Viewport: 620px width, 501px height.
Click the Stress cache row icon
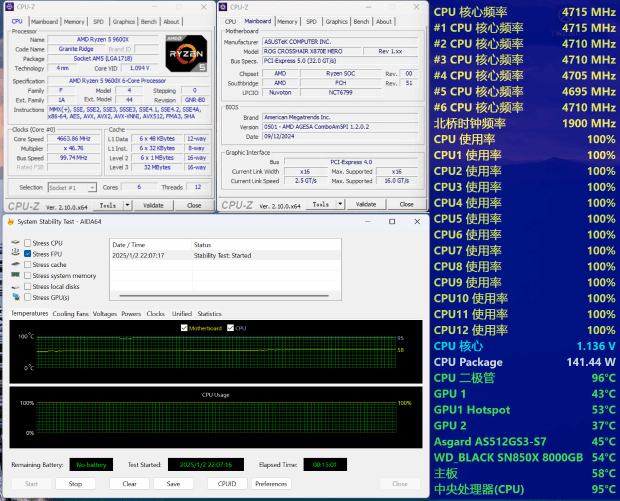[15, 264]
